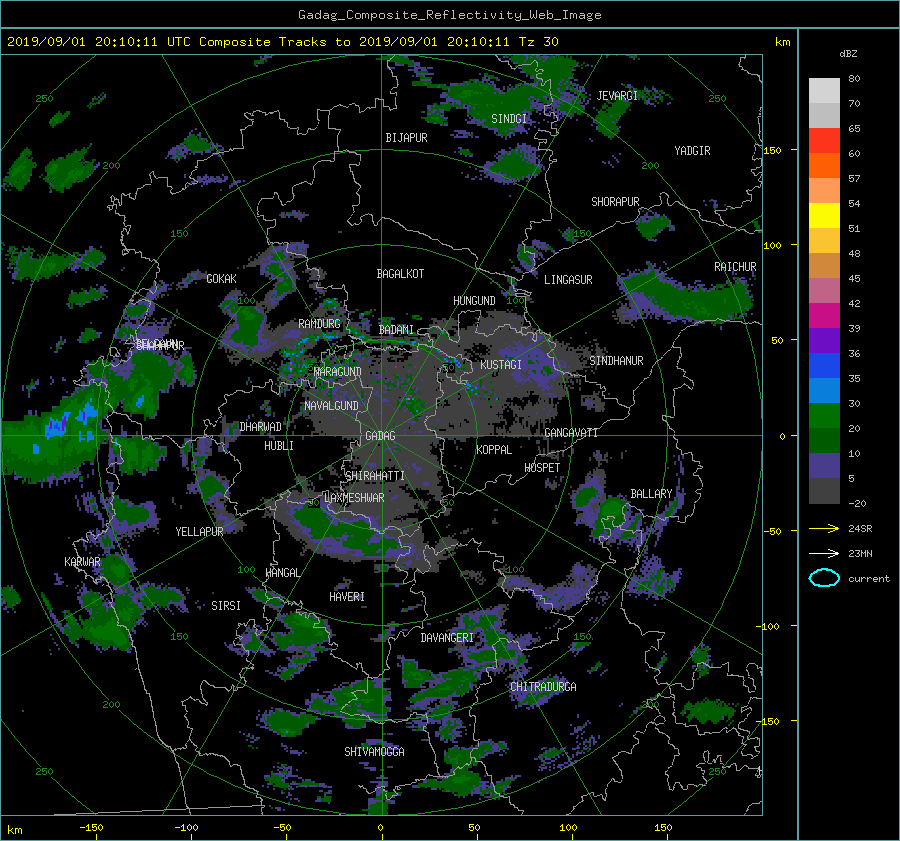This screenshot has height=841, width=900.
Task: Click the cyan ellipse 'current' legend icon
Action: coord(824,578)
